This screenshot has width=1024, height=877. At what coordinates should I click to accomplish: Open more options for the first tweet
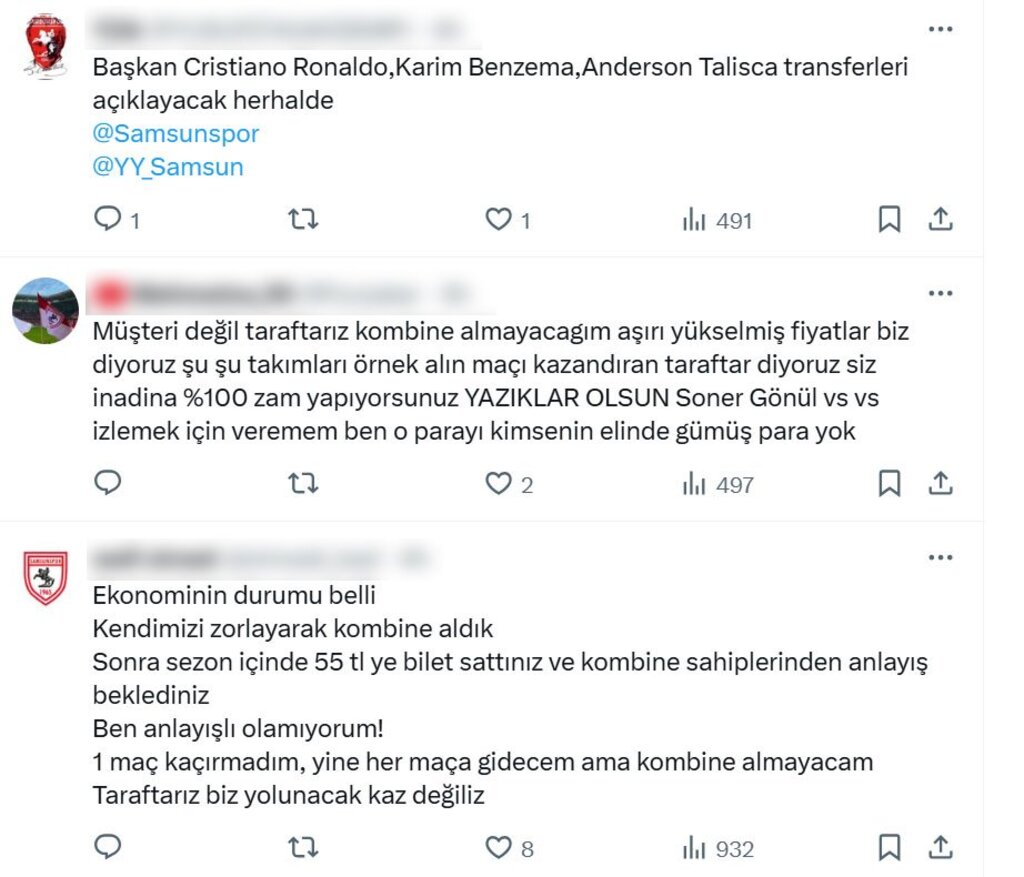click(940, 29)
